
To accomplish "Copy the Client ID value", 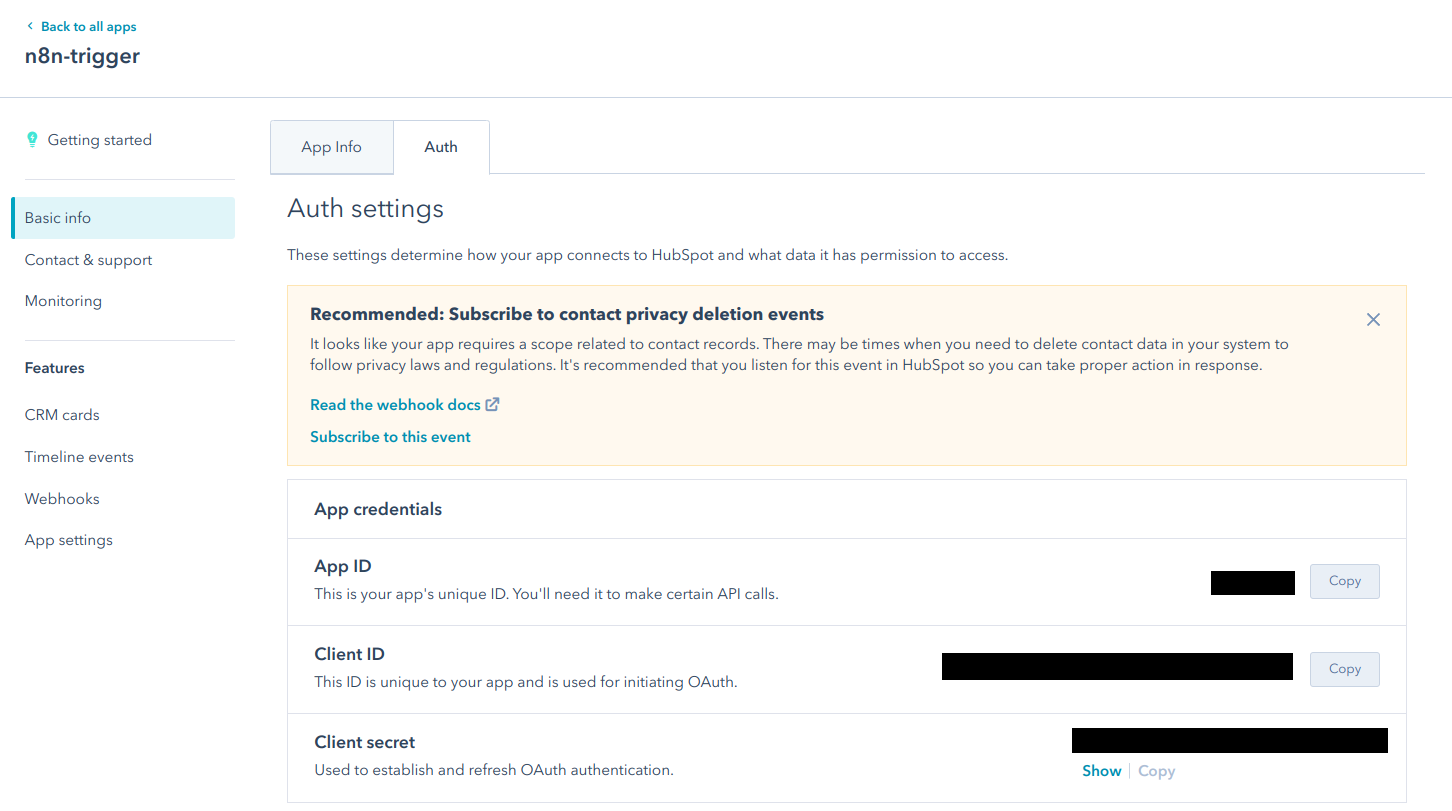I will pos(1344,669).
